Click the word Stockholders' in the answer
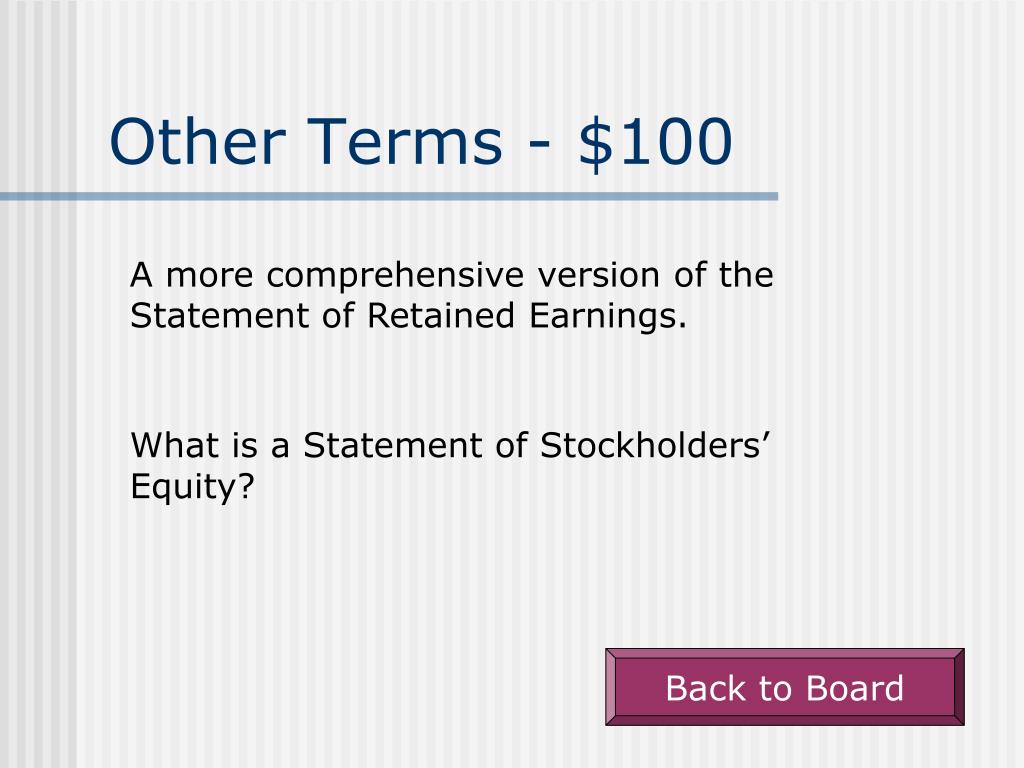Screen dimensions: 1024x768 pyautogui.click(x=655, y=445)
